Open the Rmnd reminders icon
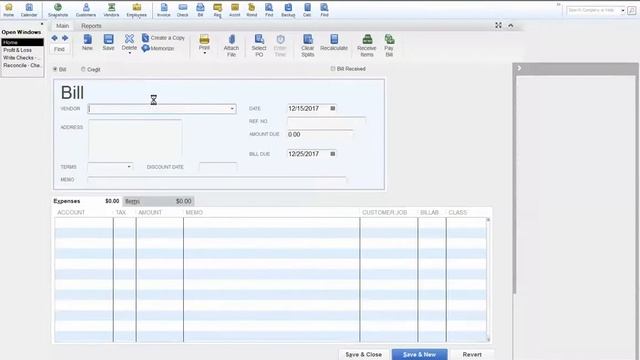 pos(252,10)
